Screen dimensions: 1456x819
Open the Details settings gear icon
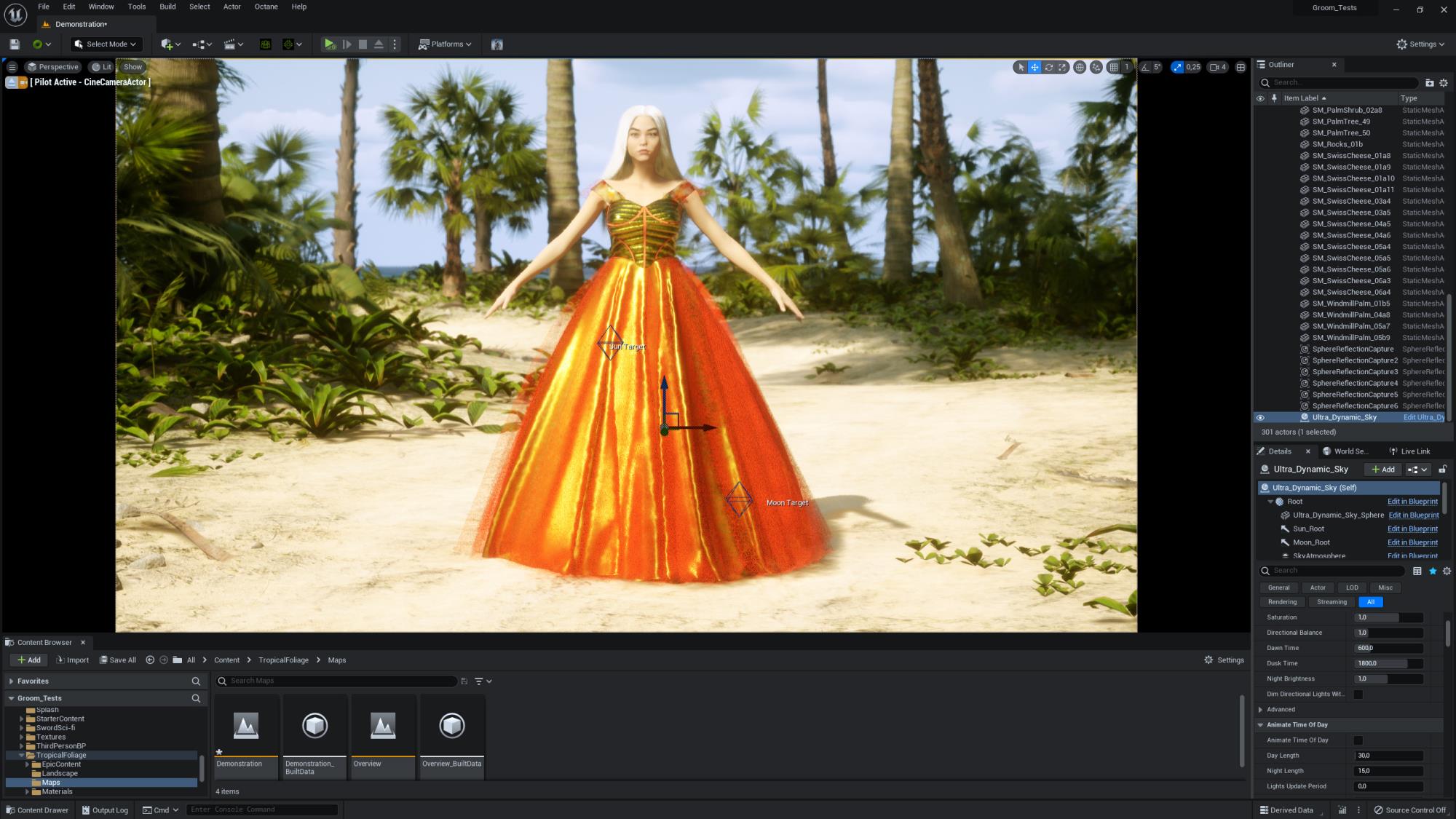click(1447, 571)
